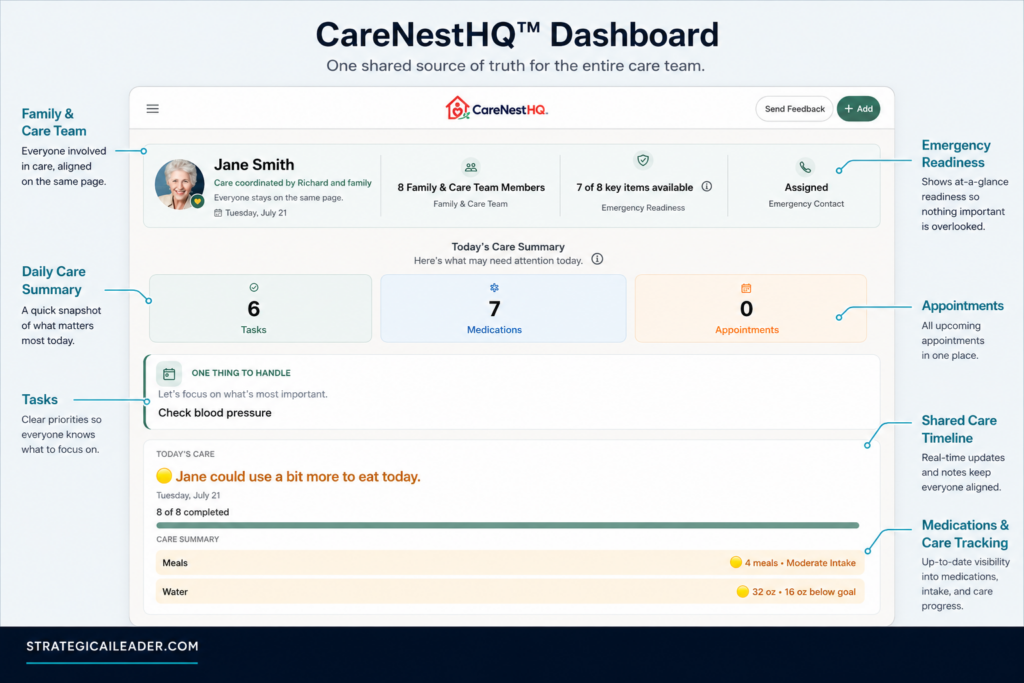Click '8 Family & Care Team Members' text

coord(471,187)
